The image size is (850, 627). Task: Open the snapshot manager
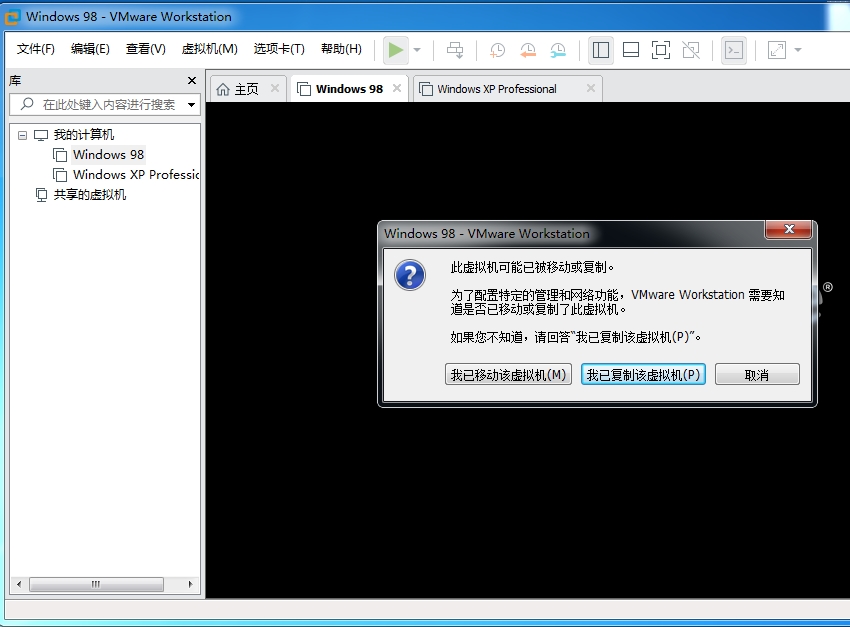pos(558,49)
